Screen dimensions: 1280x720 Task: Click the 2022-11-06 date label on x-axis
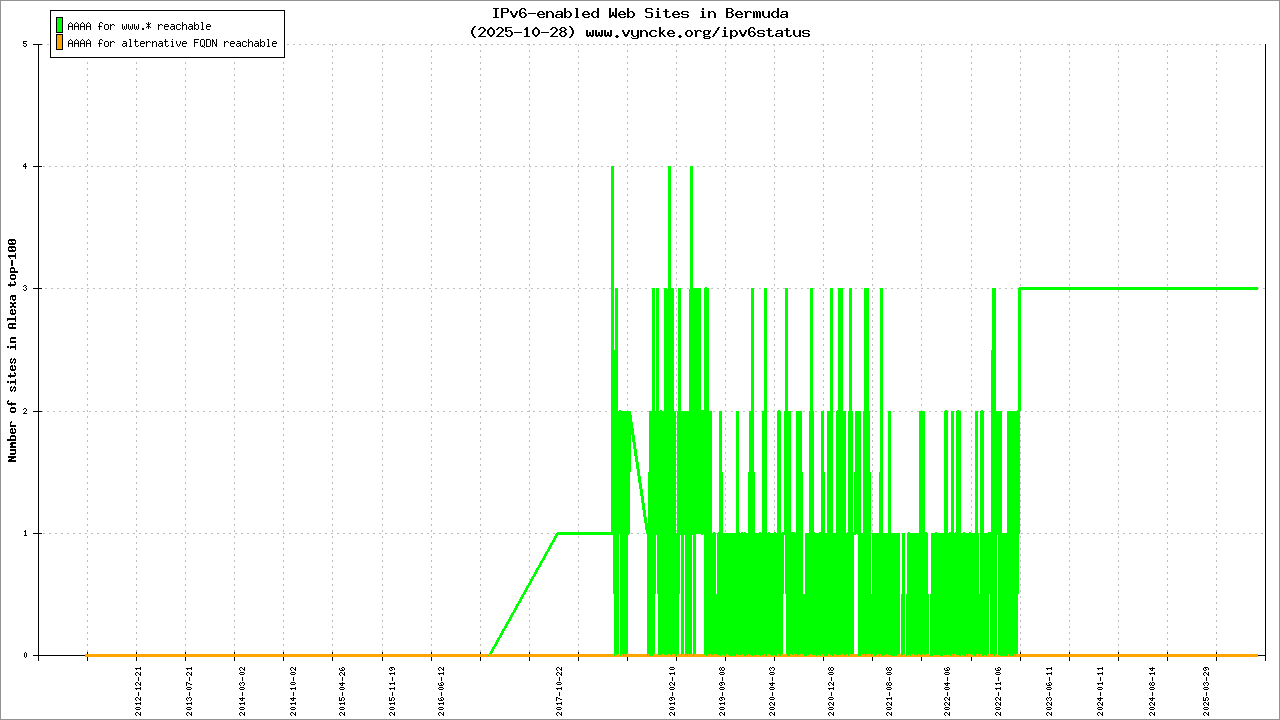(999, 688)
